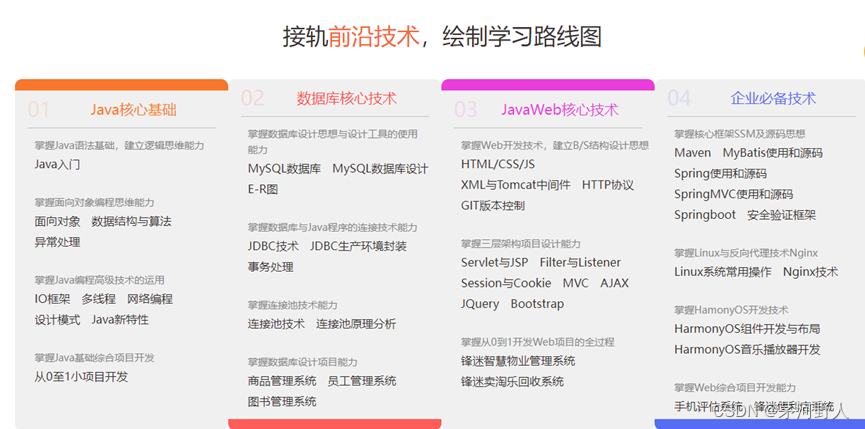This screenshot has height=429, width=865.
Task: Click the page title '接轨前沿技术，绘制学习路线图'
Action: [x=442, y=37]
